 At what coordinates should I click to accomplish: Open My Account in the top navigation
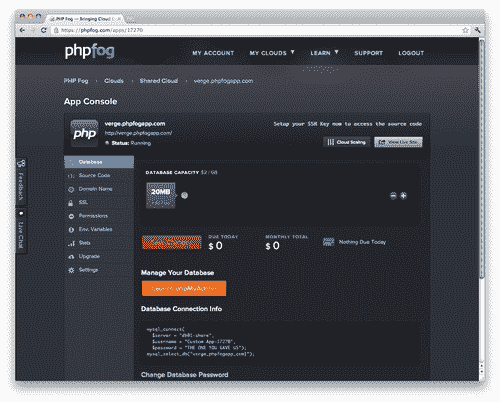point(213,53)
